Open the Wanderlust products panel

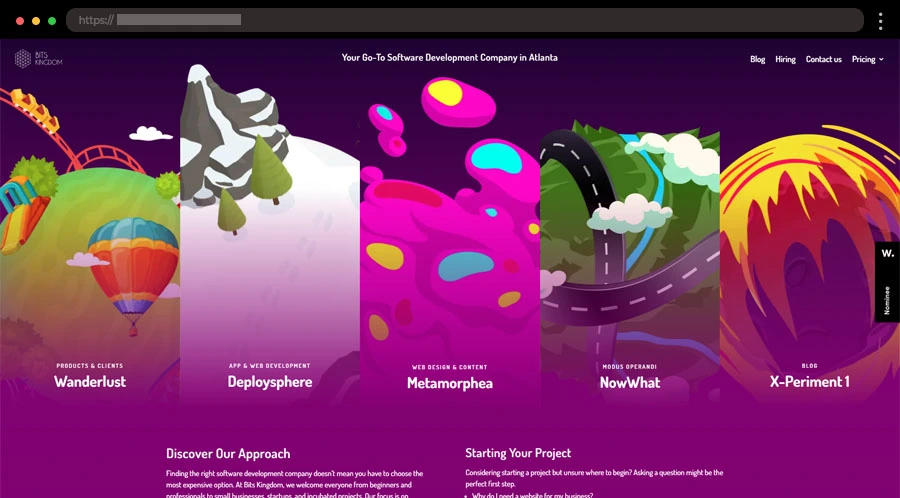(x=90, y=381)
